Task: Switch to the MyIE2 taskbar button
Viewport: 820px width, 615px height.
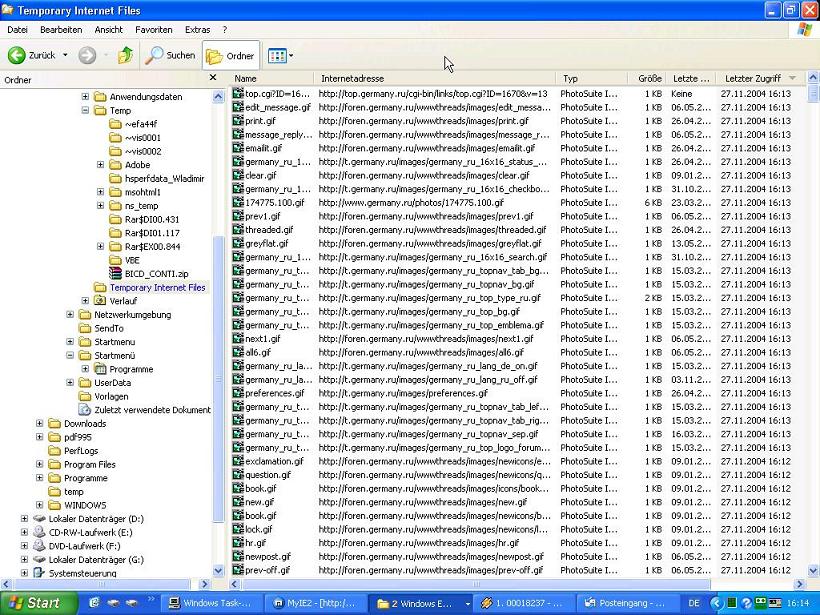Action: 314,603
